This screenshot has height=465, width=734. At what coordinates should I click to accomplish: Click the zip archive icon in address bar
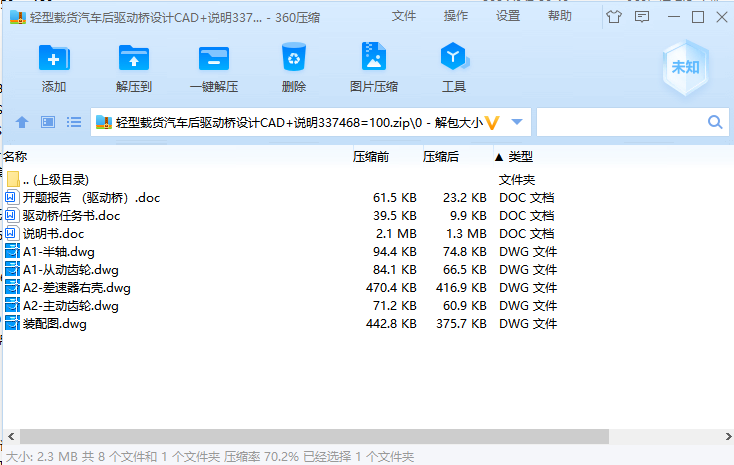click(x=104, y=122)
